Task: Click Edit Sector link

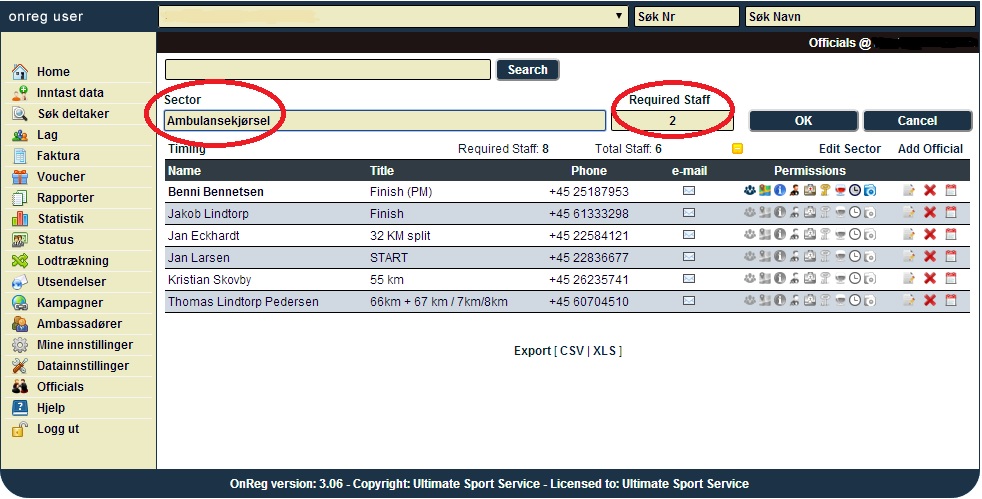Action: [x=850, y=148]
